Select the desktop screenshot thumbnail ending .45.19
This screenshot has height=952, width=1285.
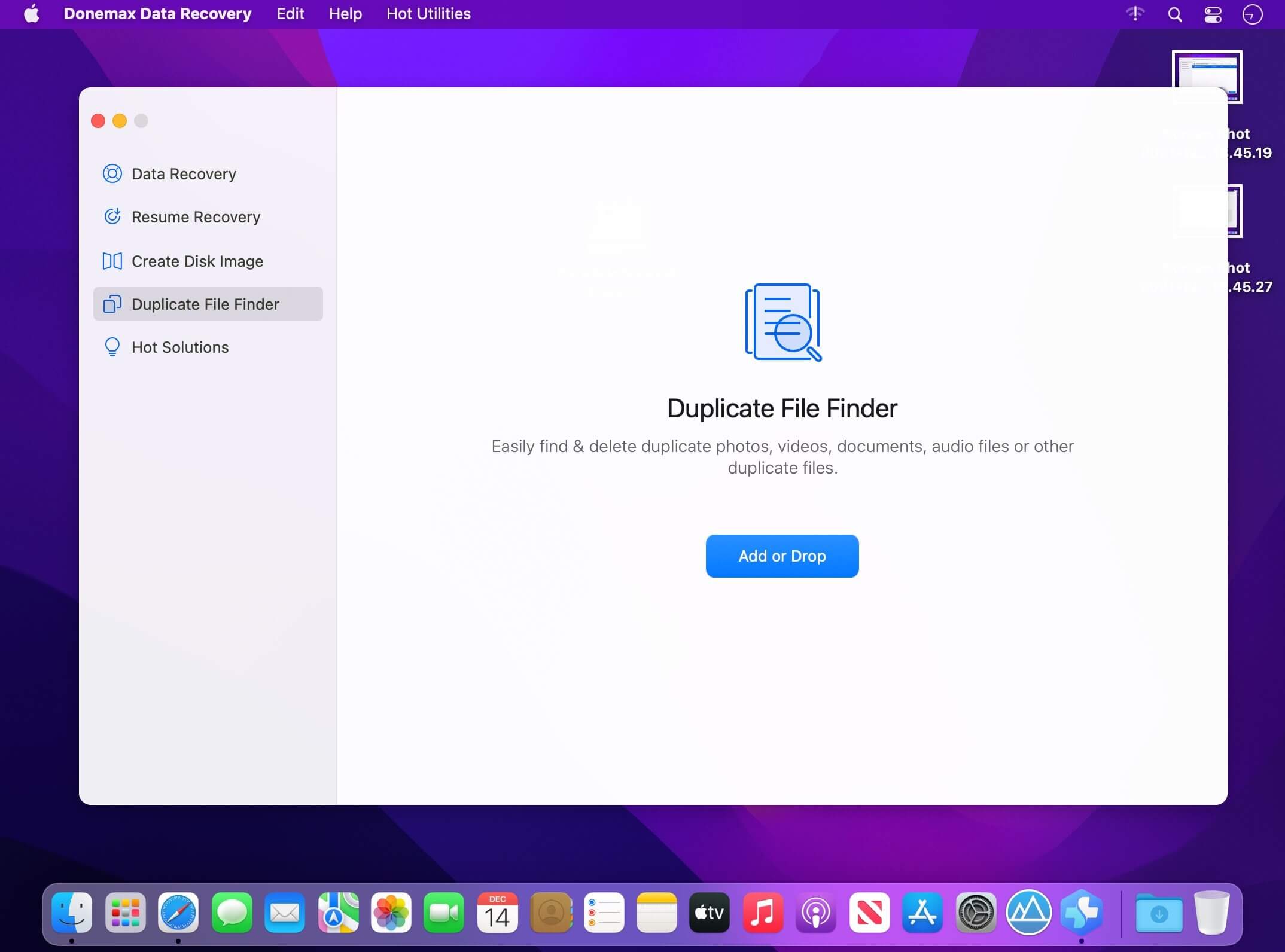pyautogui.click(x=1207, y=77)
